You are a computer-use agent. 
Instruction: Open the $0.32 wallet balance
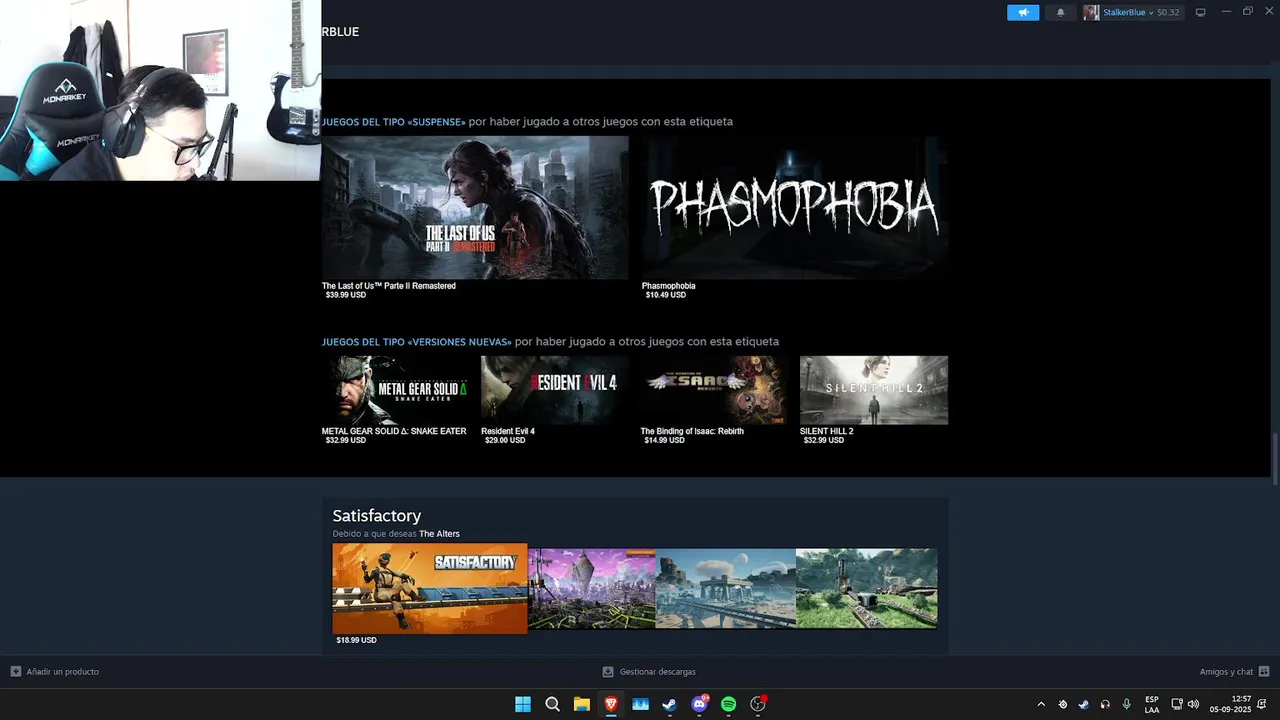pos(1168,12)
